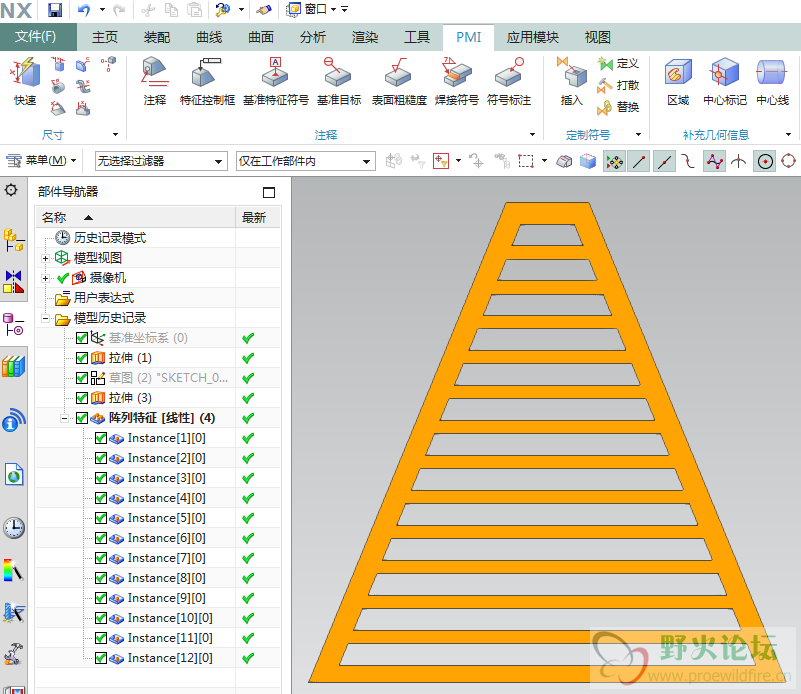
Task: Collapse the 模型历史记录 tree node
Action: pos(45,319)
